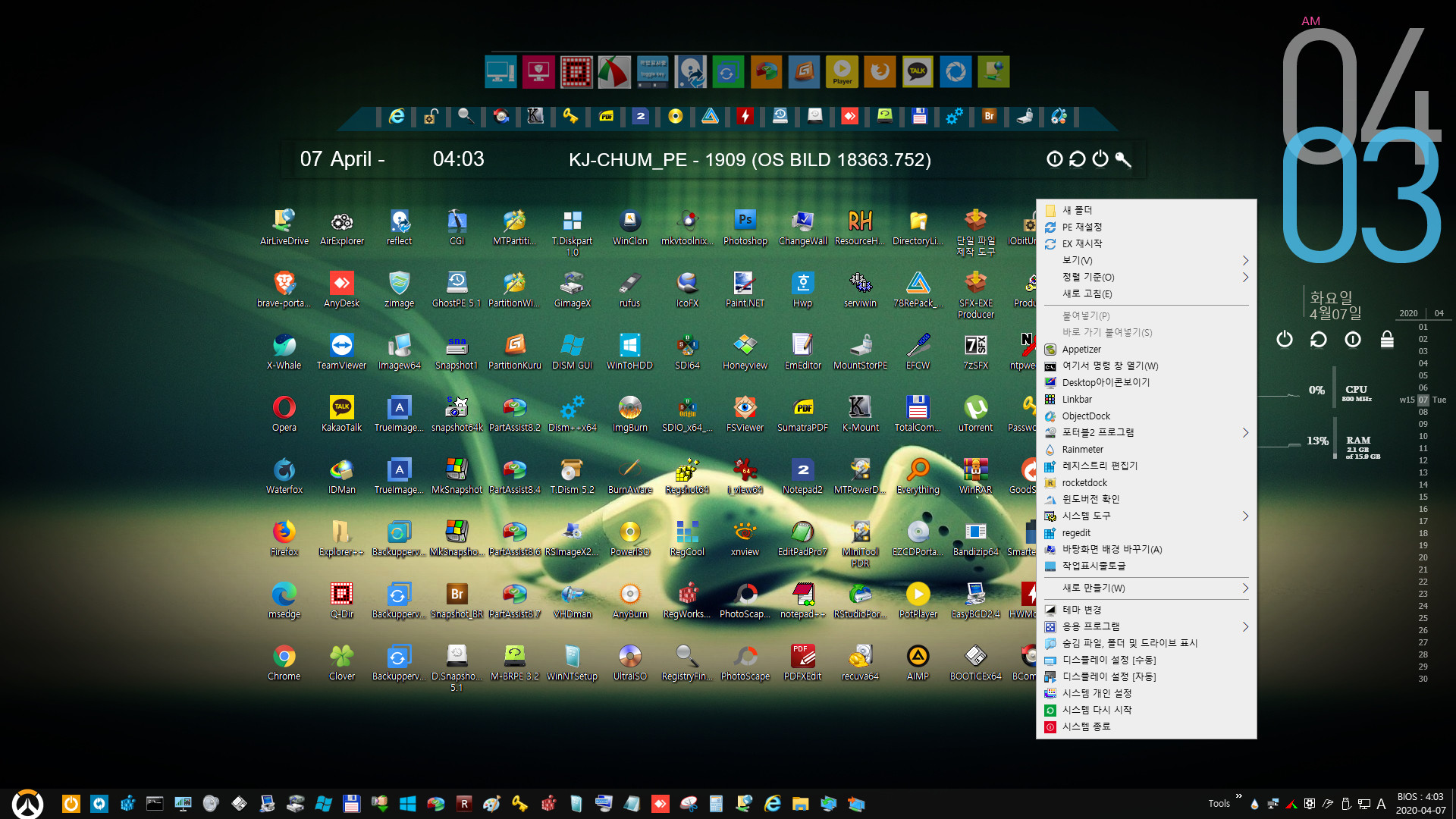Click the restart icon on the info bar
Screen dimensions: 1456x819
[1077, 159]
